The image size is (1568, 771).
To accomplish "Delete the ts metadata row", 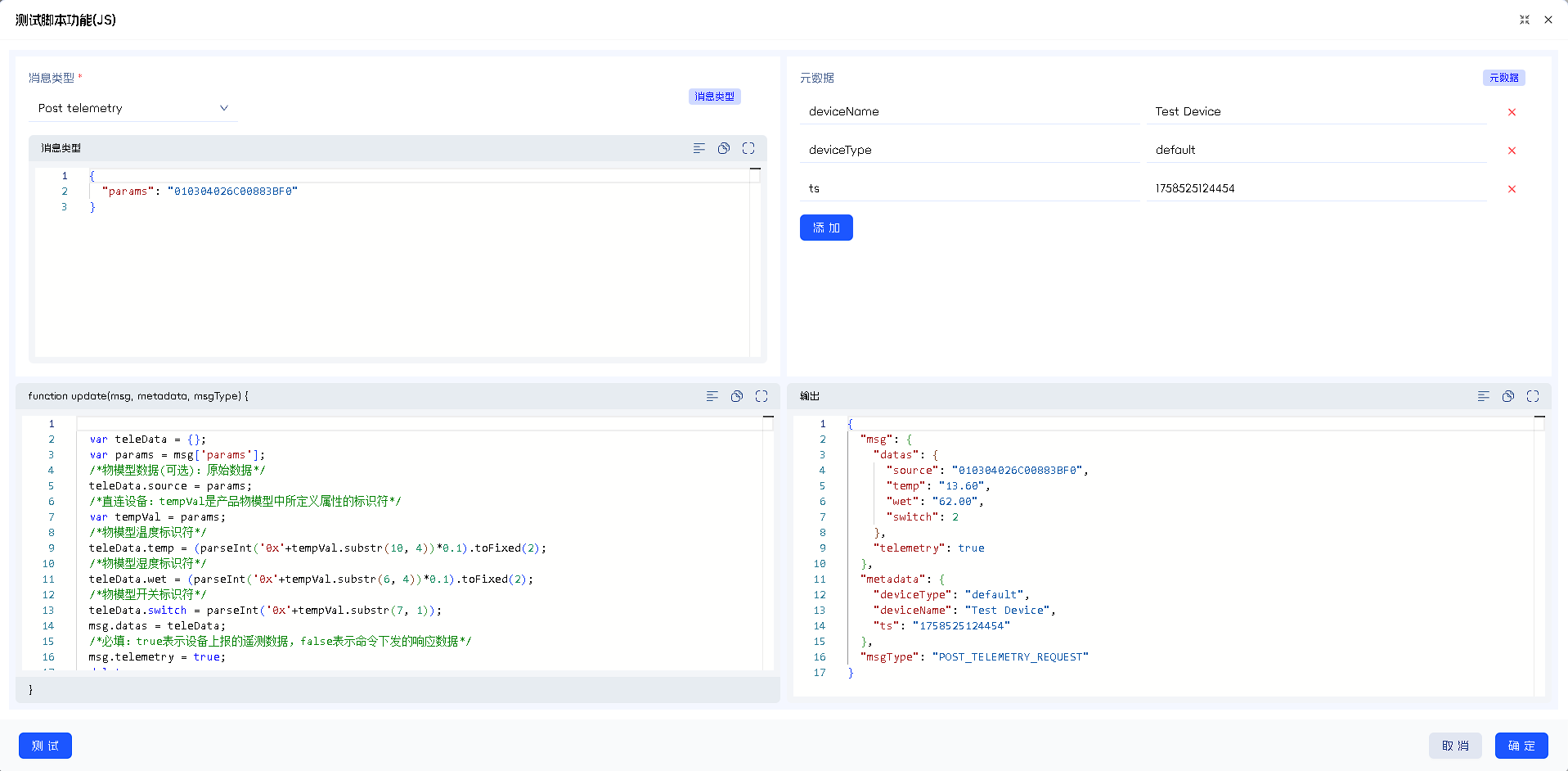I will click(x=1512, y=189).
